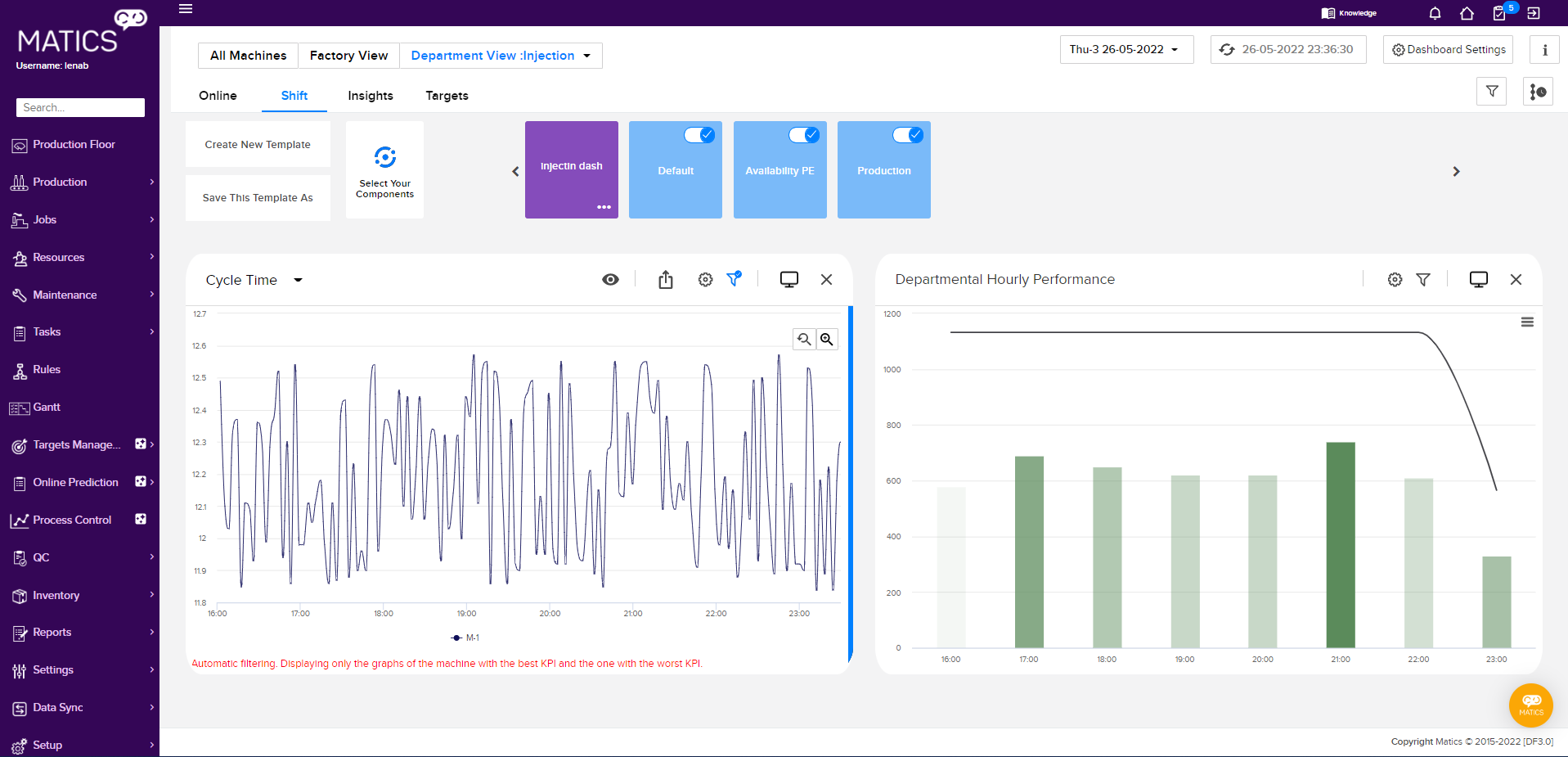Open Departmental Hourly Performance settings gear
Screen dimensions: 1568x757
1395,280
